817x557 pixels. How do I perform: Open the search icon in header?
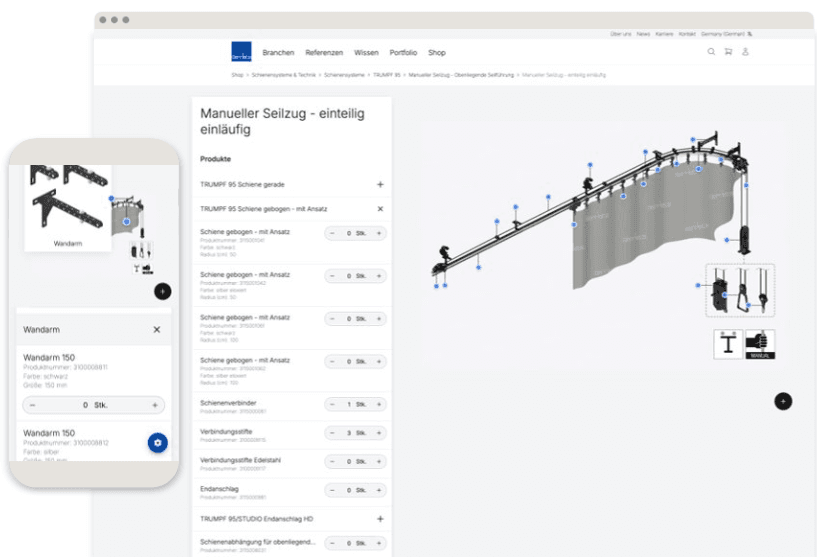coord(711,52)
